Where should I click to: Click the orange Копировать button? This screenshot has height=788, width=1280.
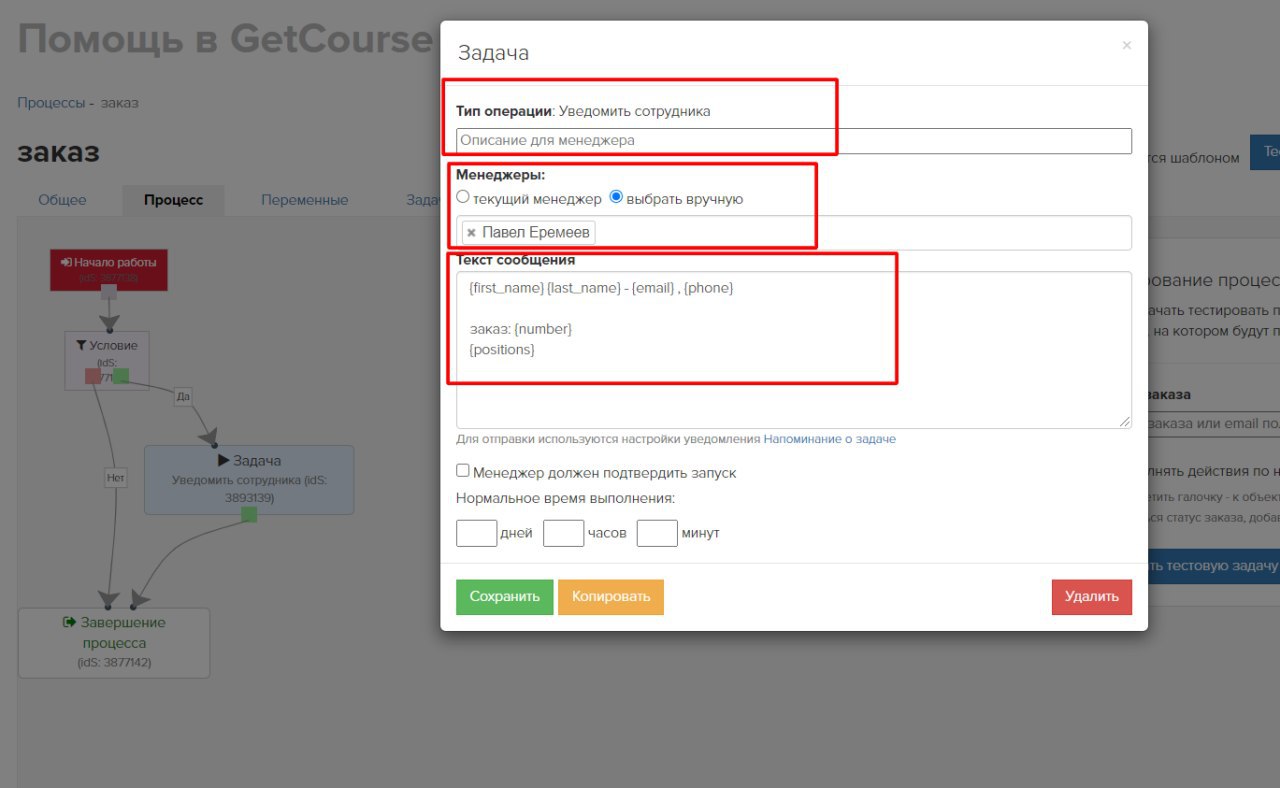[611, 597]
